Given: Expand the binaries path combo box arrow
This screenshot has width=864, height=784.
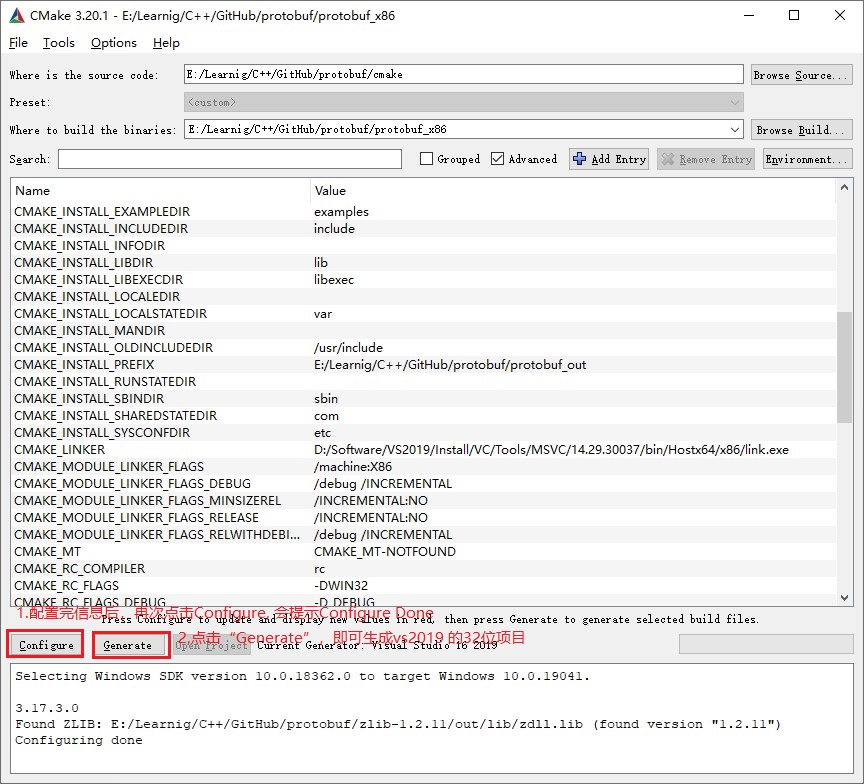Looking at the screenshot, I should click(x=736, y=128).
